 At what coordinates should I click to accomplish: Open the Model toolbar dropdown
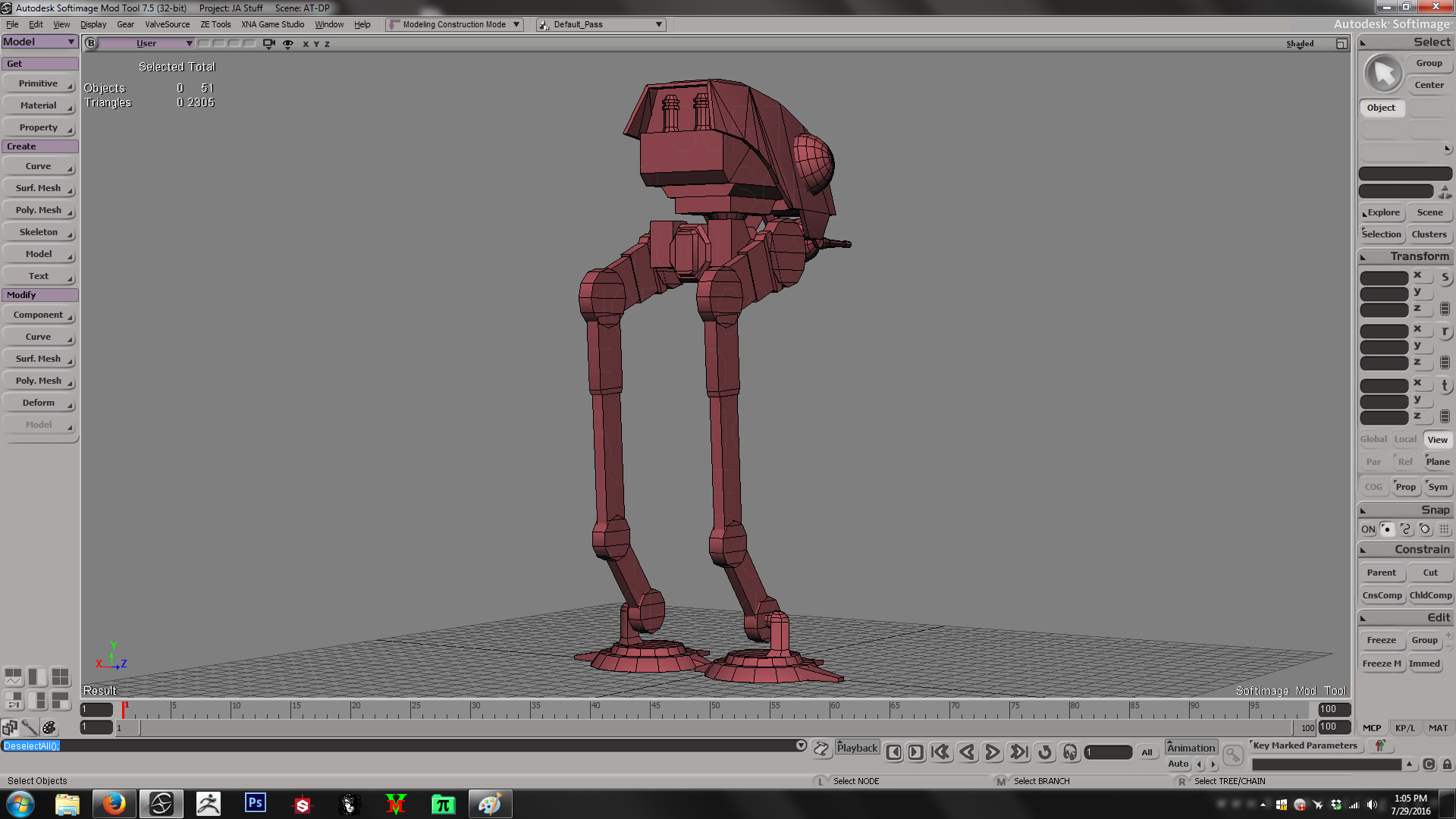[39, 42]
